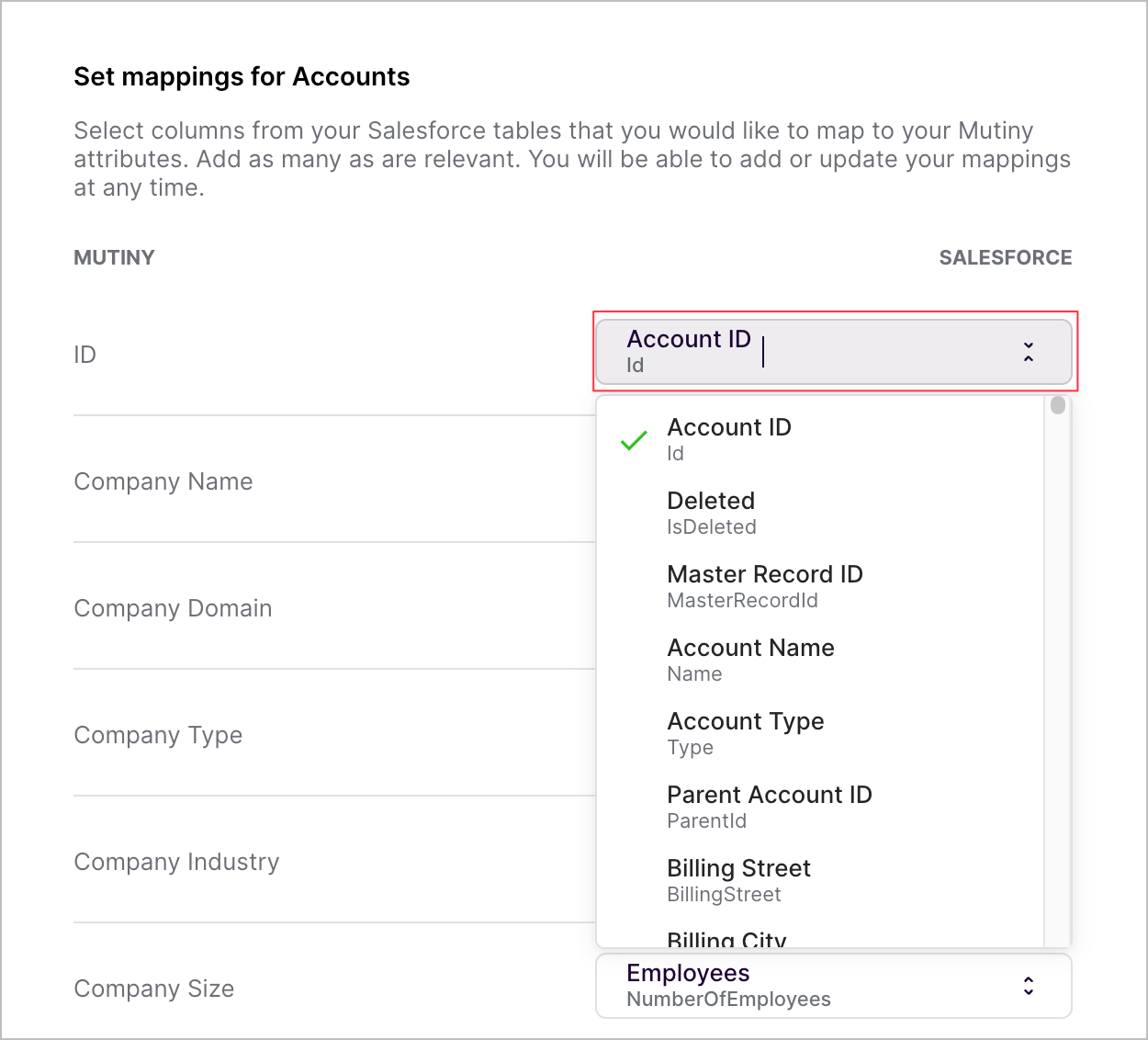The image size is (1148, 1040).
Task: Click the dropdown list scrollbar thumb
Action: [x=1058, y=405]
